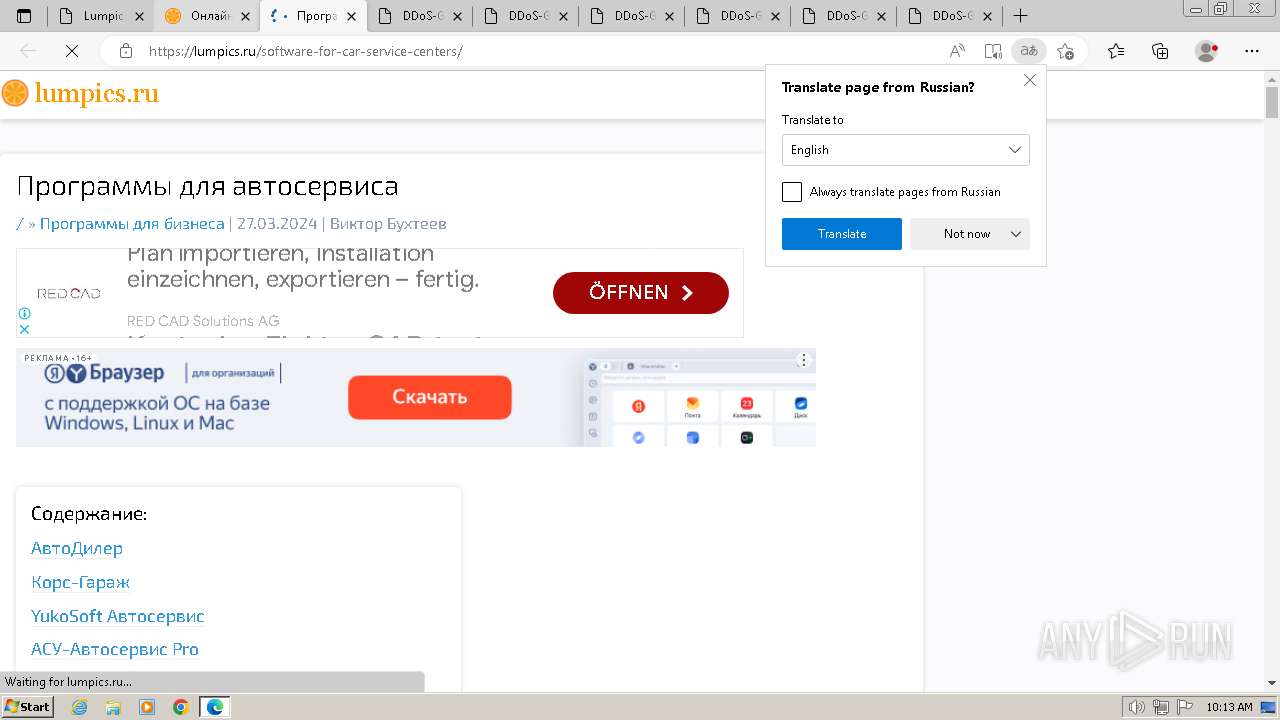Image resolution: width=1280 pixels, height=720 pixels.
Task: Check Always translate pages from Russian
Action: pos(792,192)
